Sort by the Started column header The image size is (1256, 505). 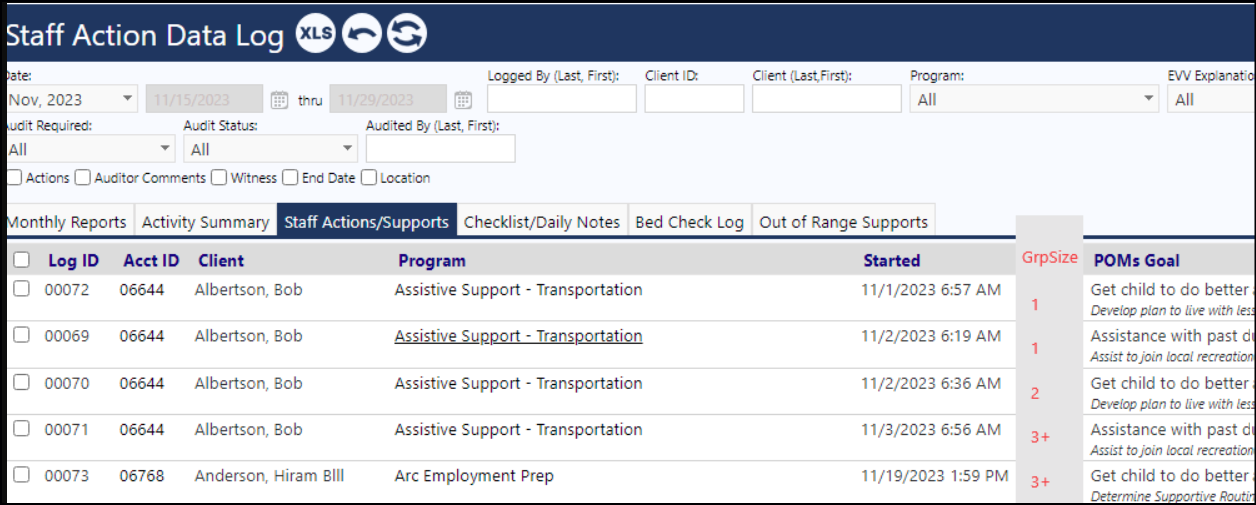(892, 261)
